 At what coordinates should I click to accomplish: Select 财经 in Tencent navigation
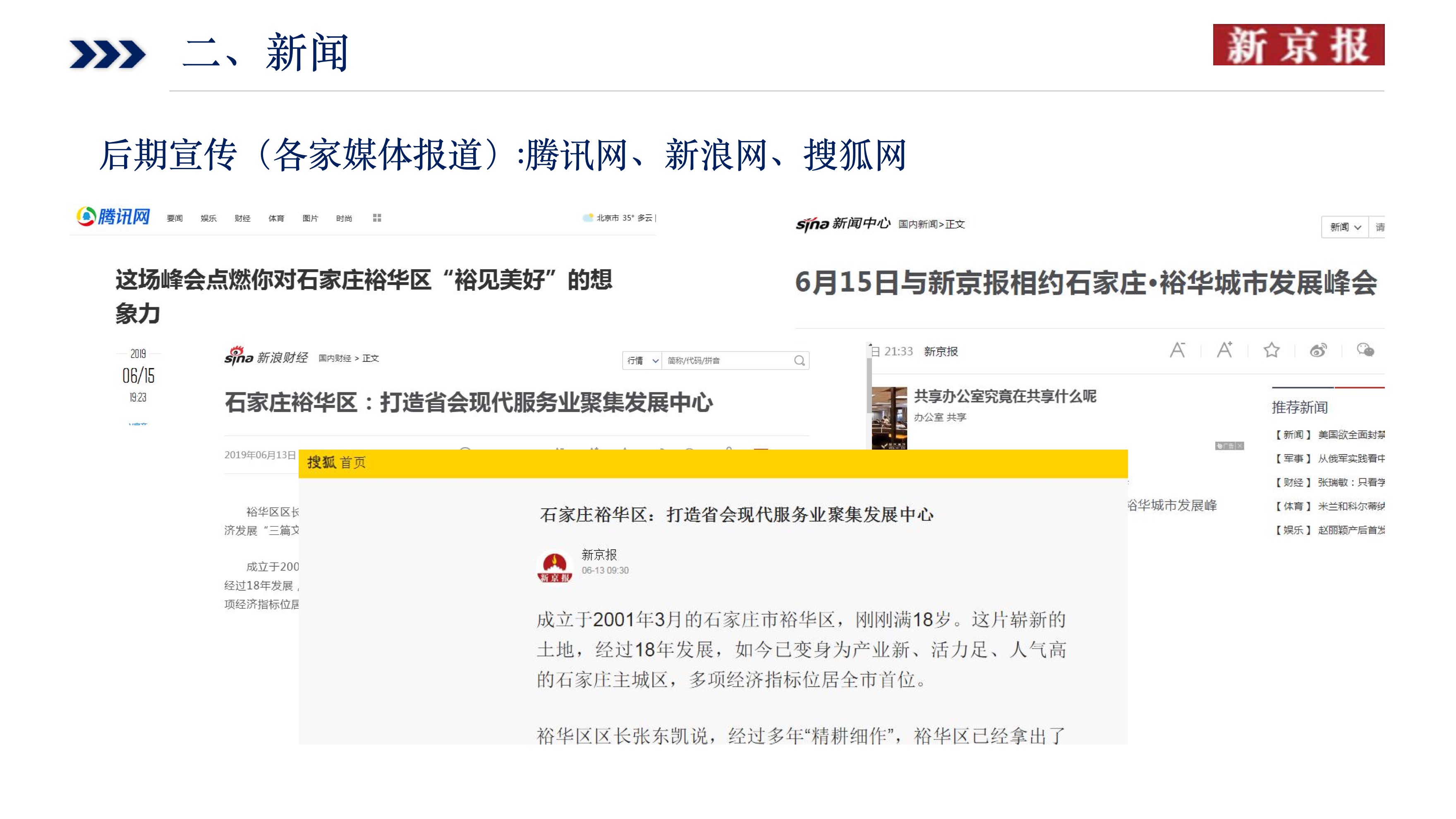click(242, 219)
